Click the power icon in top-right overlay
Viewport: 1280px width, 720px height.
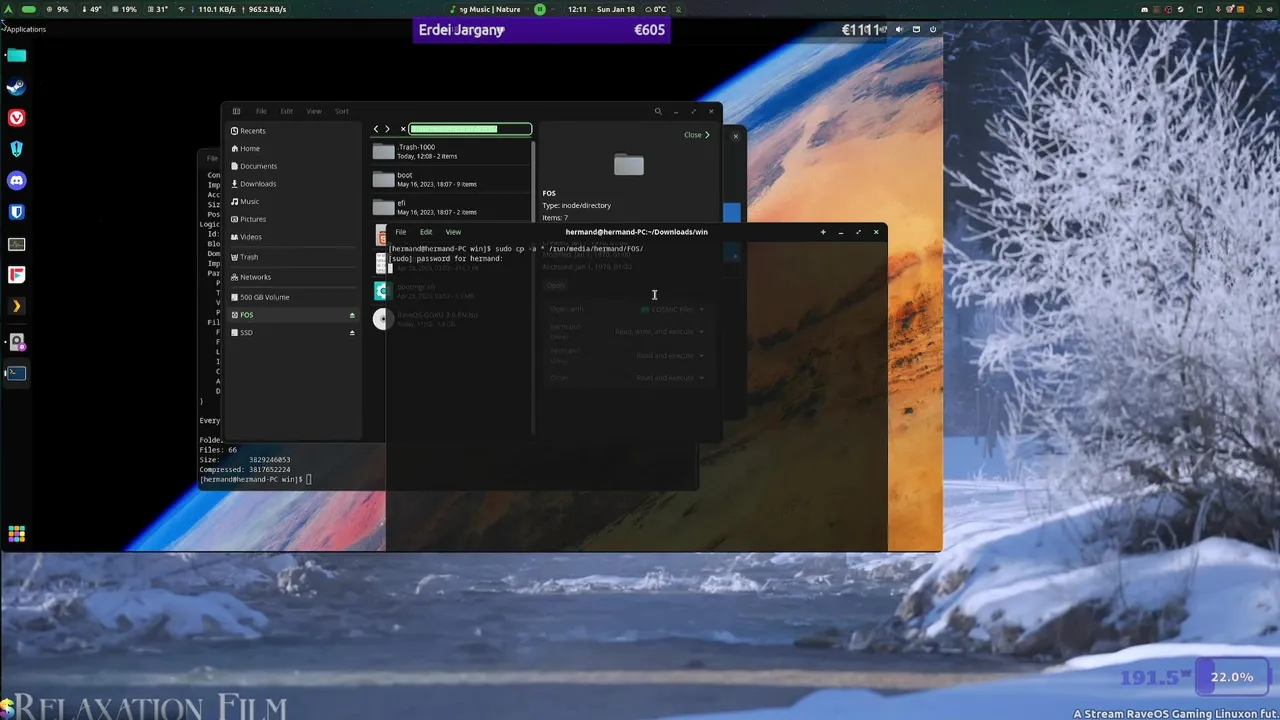coord(933,30)
